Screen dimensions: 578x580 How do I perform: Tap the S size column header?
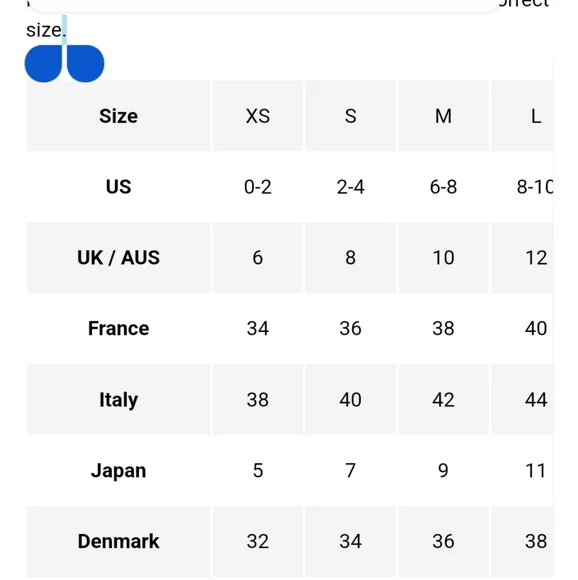[351, 116]
